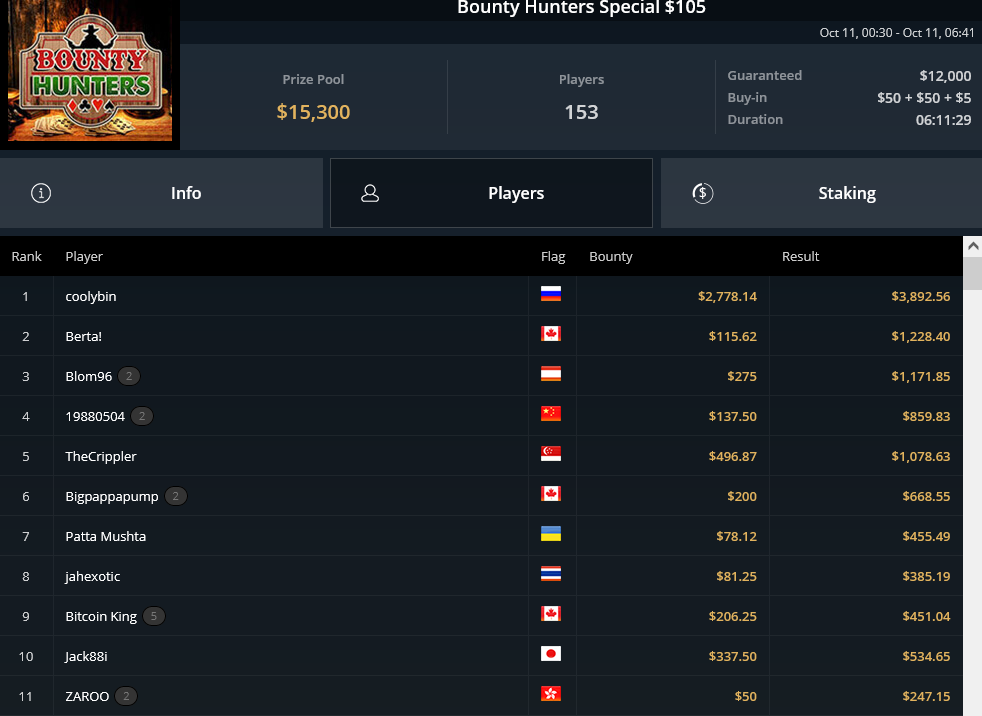
Task: Switch to the Staking tab
Action: pyautogui.click(x=821, y=193)
